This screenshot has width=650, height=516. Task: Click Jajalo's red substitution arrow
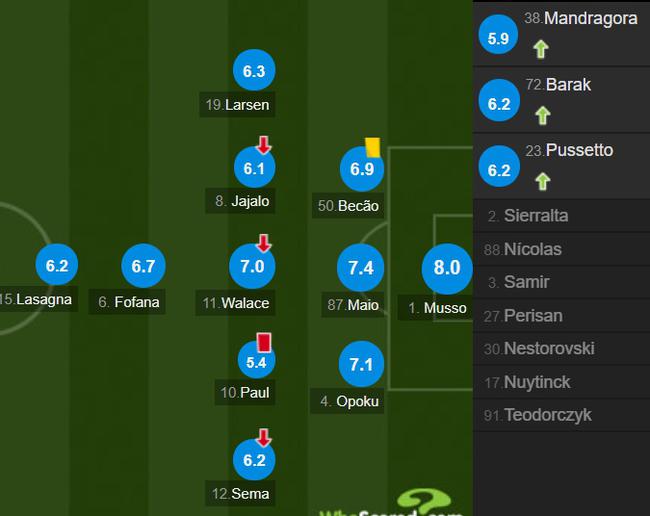pos(264,145)
